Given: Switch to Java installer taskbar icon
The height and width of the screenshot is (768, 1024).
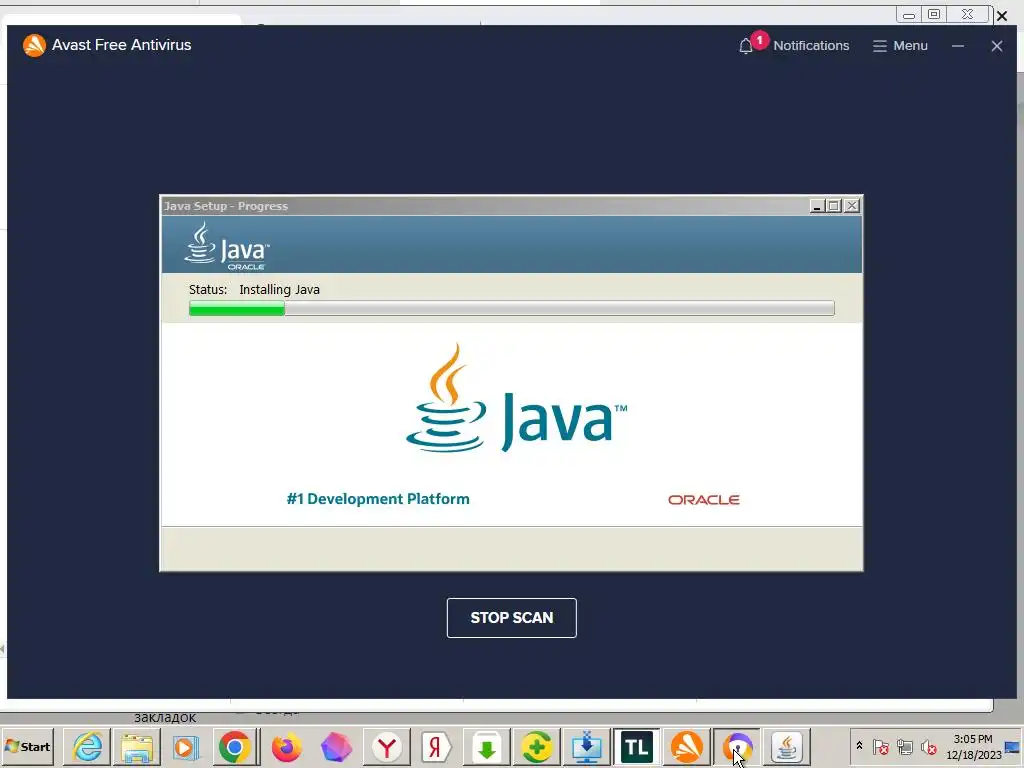Looking at the screenshot, I should tap(787, 747).
